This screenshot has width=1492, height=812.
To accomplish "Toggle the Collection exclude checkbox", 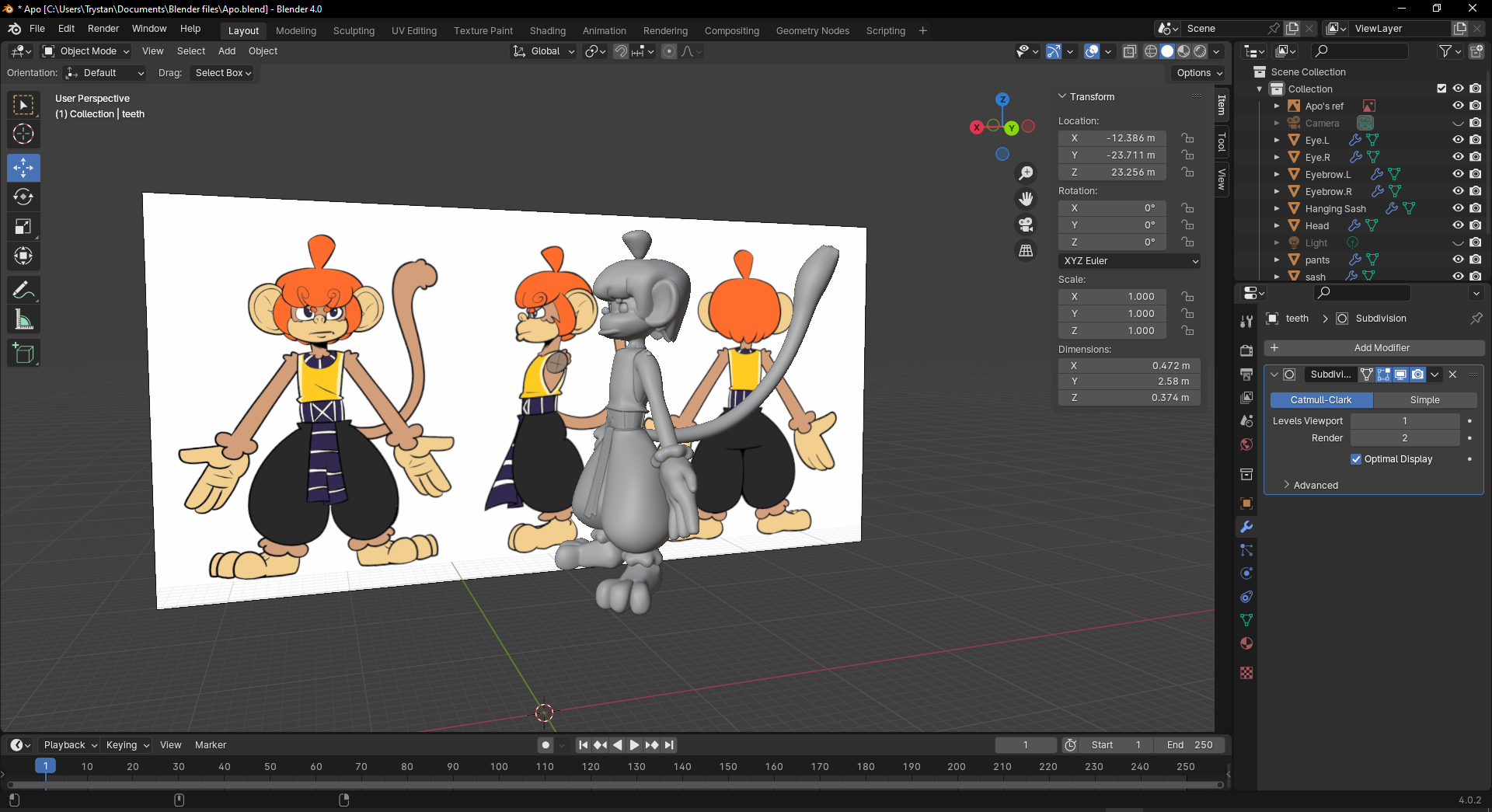I will click(x=1441, y=89).
